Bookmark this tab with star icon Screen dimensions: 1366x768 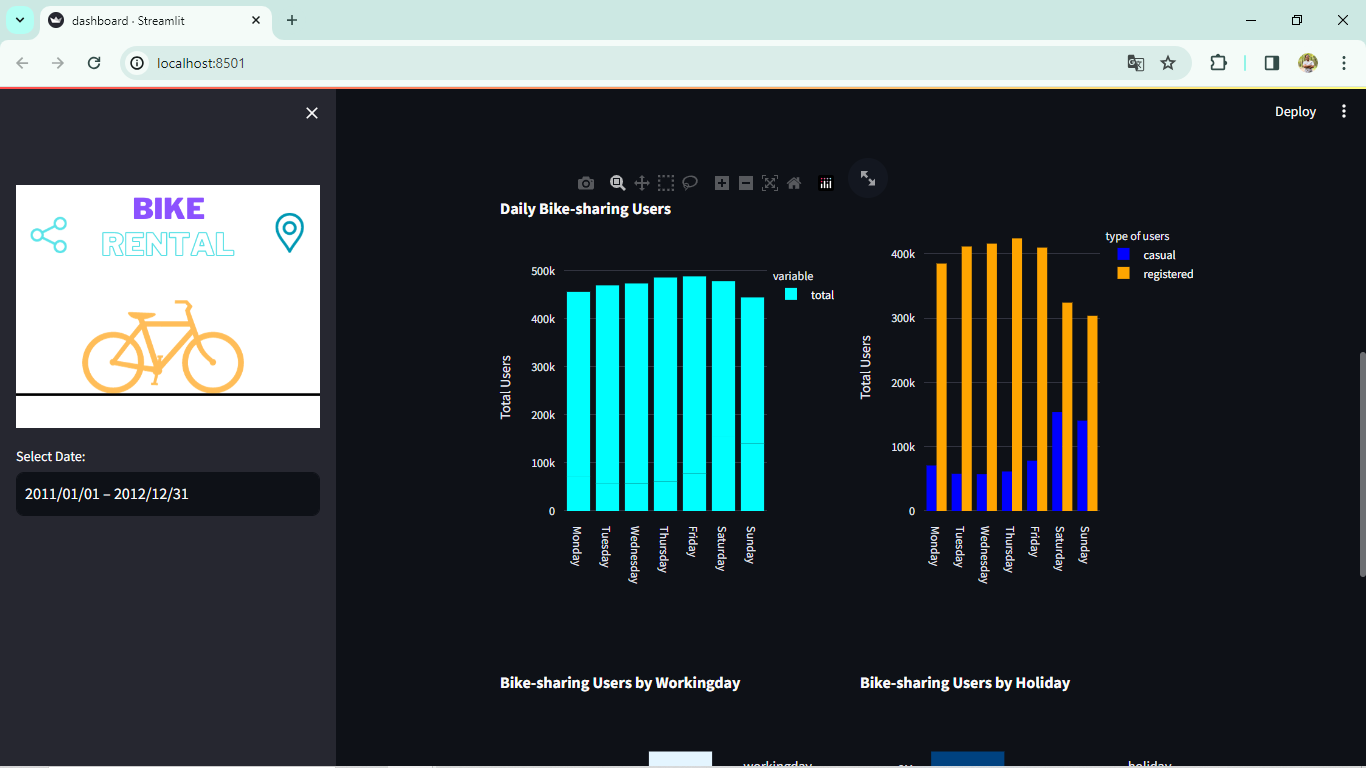pyautogui.click(x=1168, y=63)
